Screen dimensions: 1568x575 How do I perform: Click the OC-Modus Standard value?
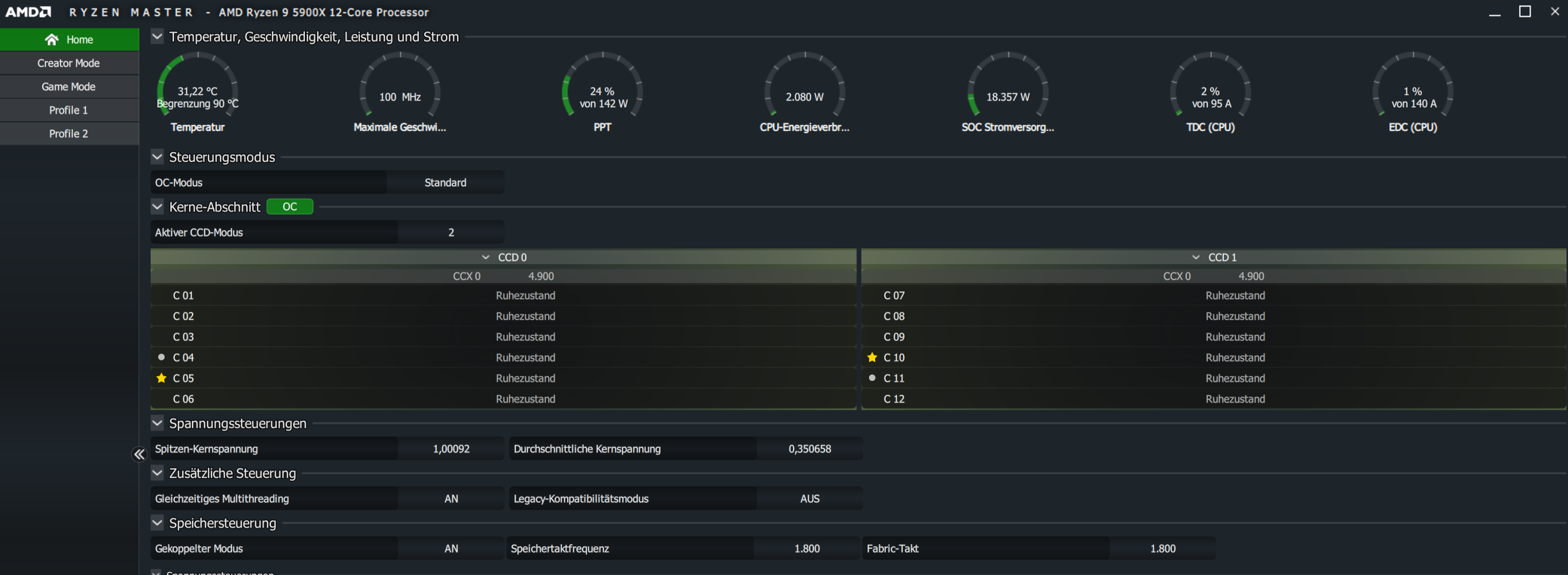click(445, 182)
